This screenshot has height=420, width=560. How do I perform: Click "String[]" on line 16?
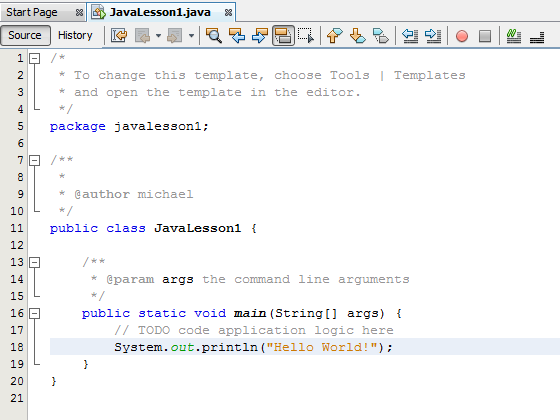tap(306, 313)
